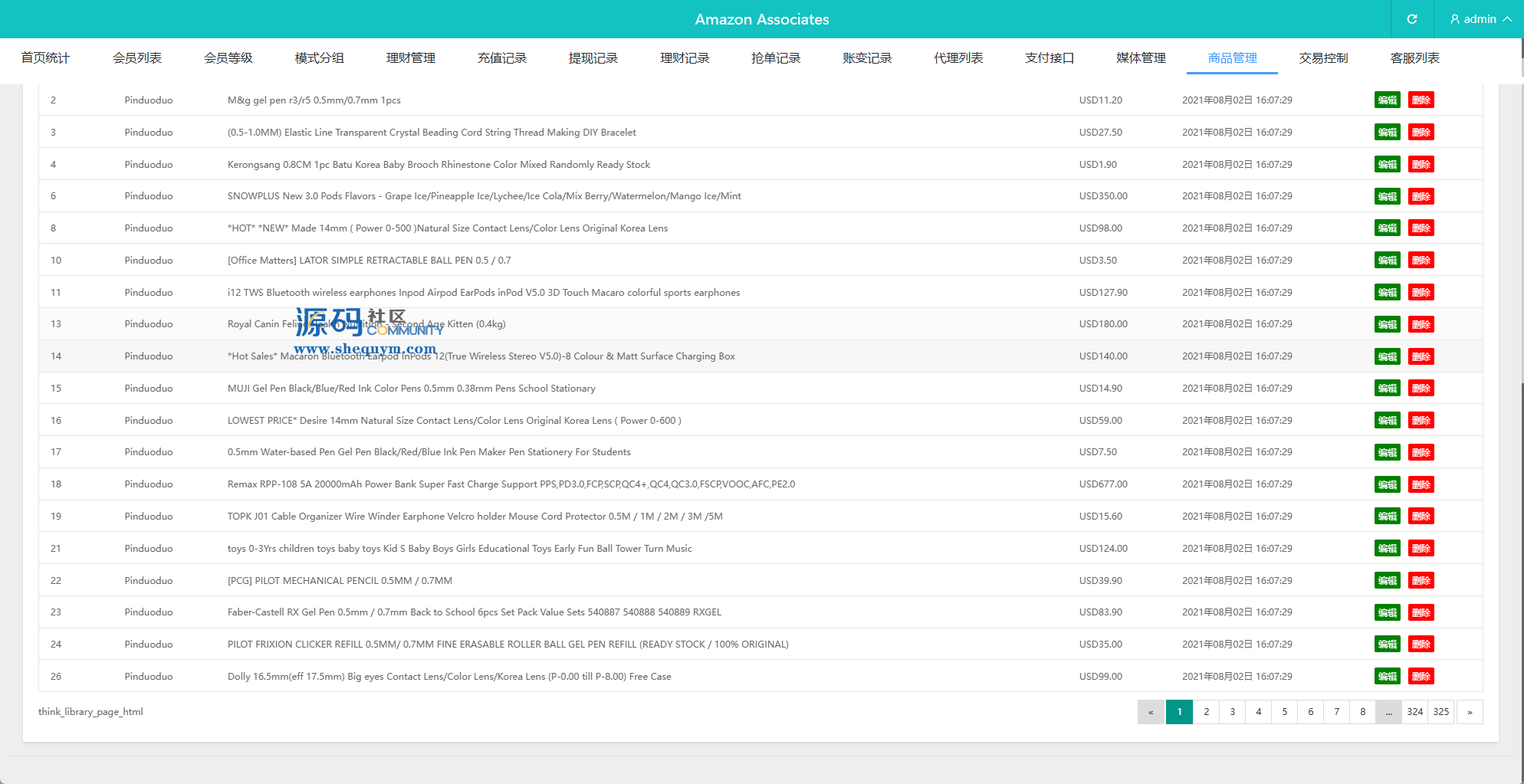
Task: Open 提现记录 navigation item
Action: (593, 58)
